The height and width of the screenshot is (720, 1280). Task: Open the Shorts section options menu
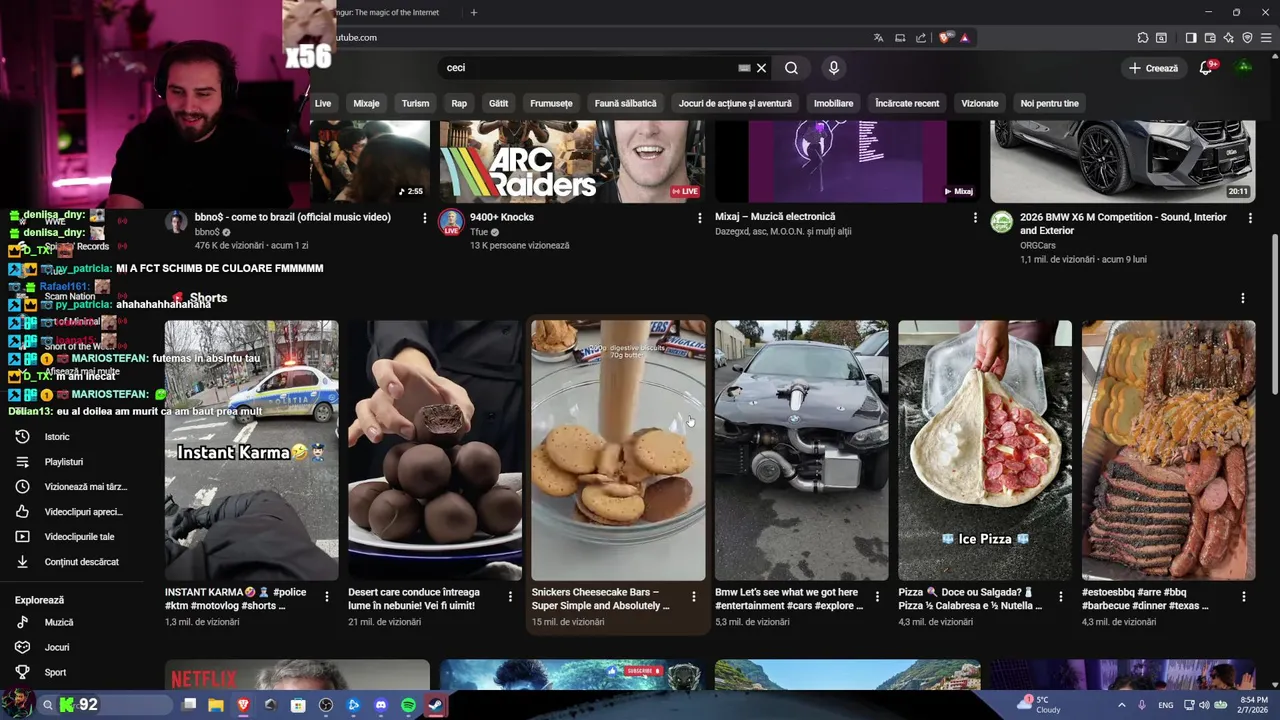pyautogui.click(x=1243, y=298)
